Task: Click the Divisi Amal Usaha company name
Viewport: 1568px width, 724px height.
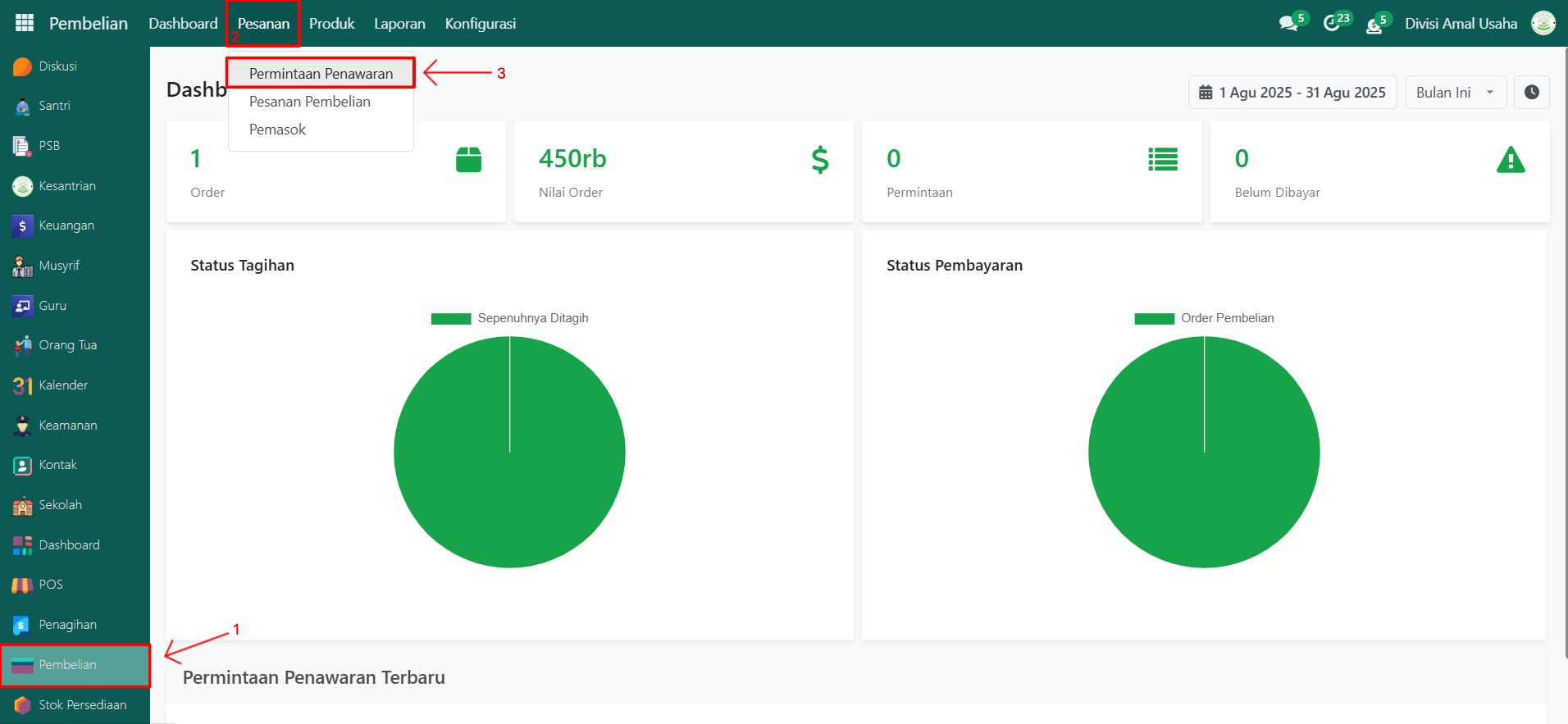Action: tap(1461, 24)
